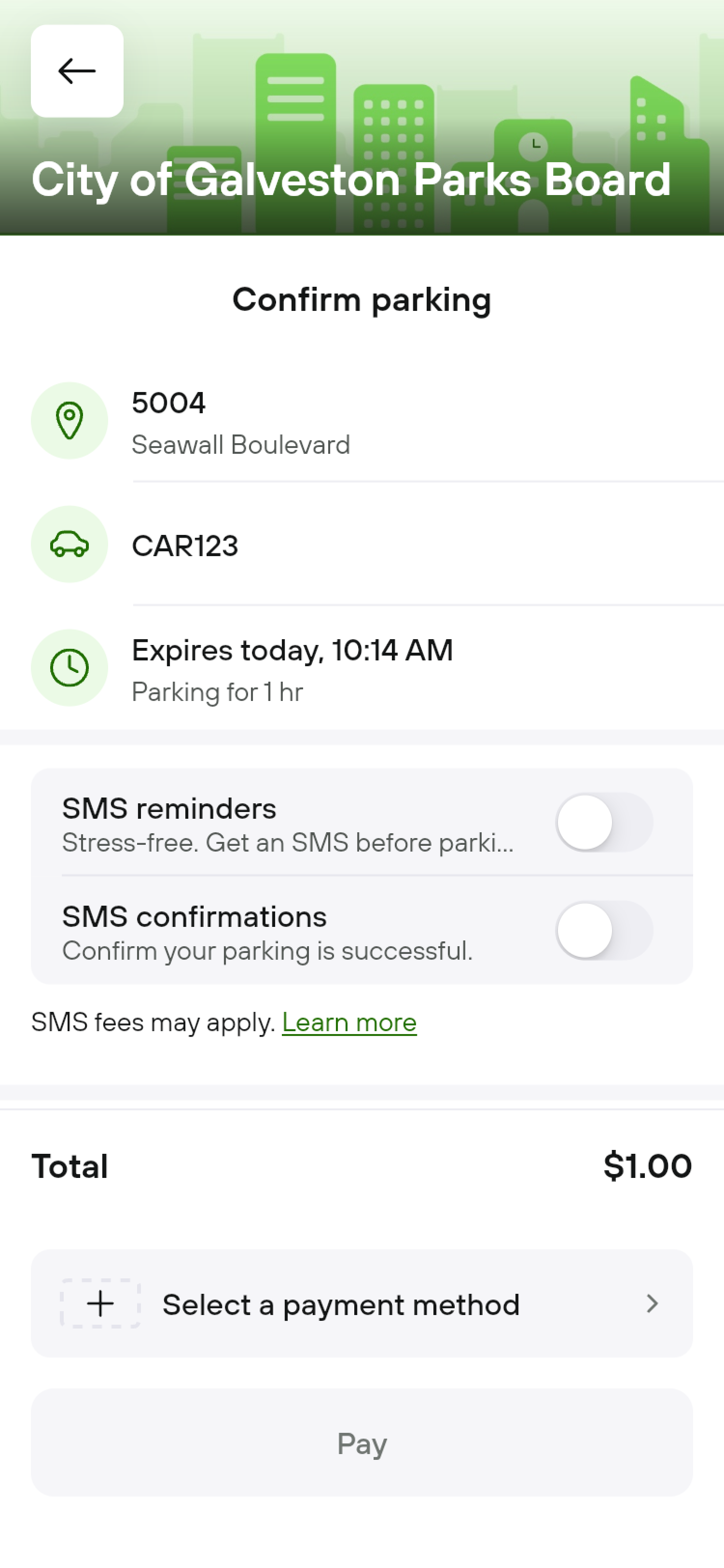Click the SMS confirmations label
This screenshot has height=1568, width=724.
(195, 917)
